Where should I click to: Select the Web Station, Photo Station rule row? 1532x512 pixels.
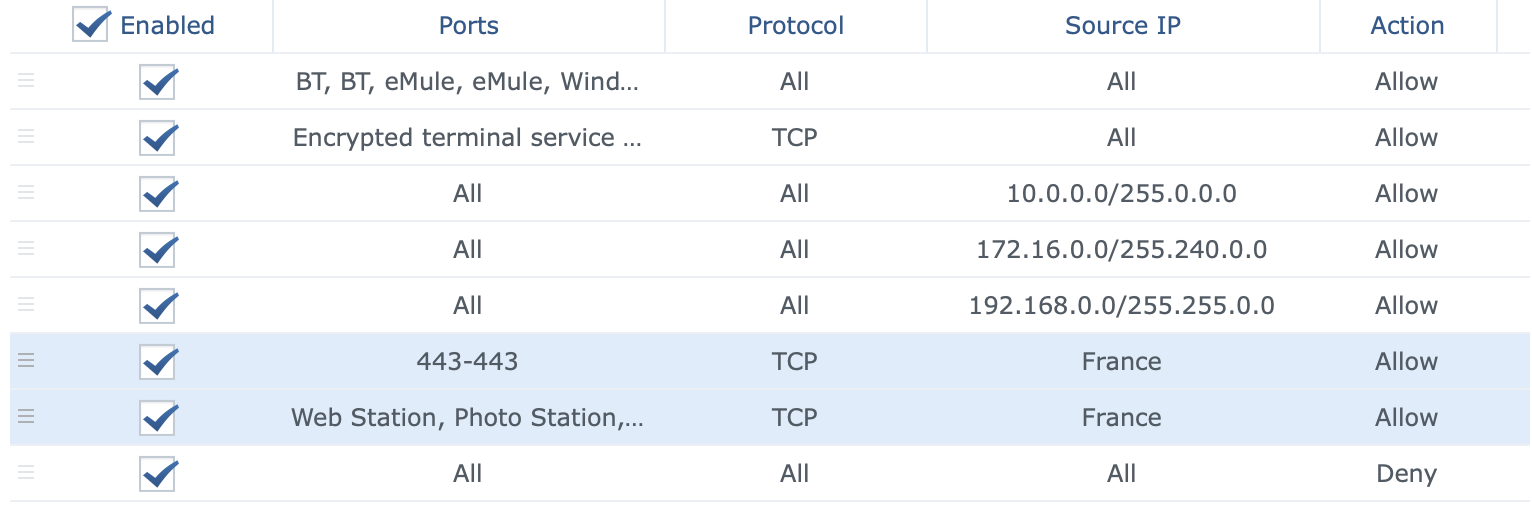pos(467,417)
